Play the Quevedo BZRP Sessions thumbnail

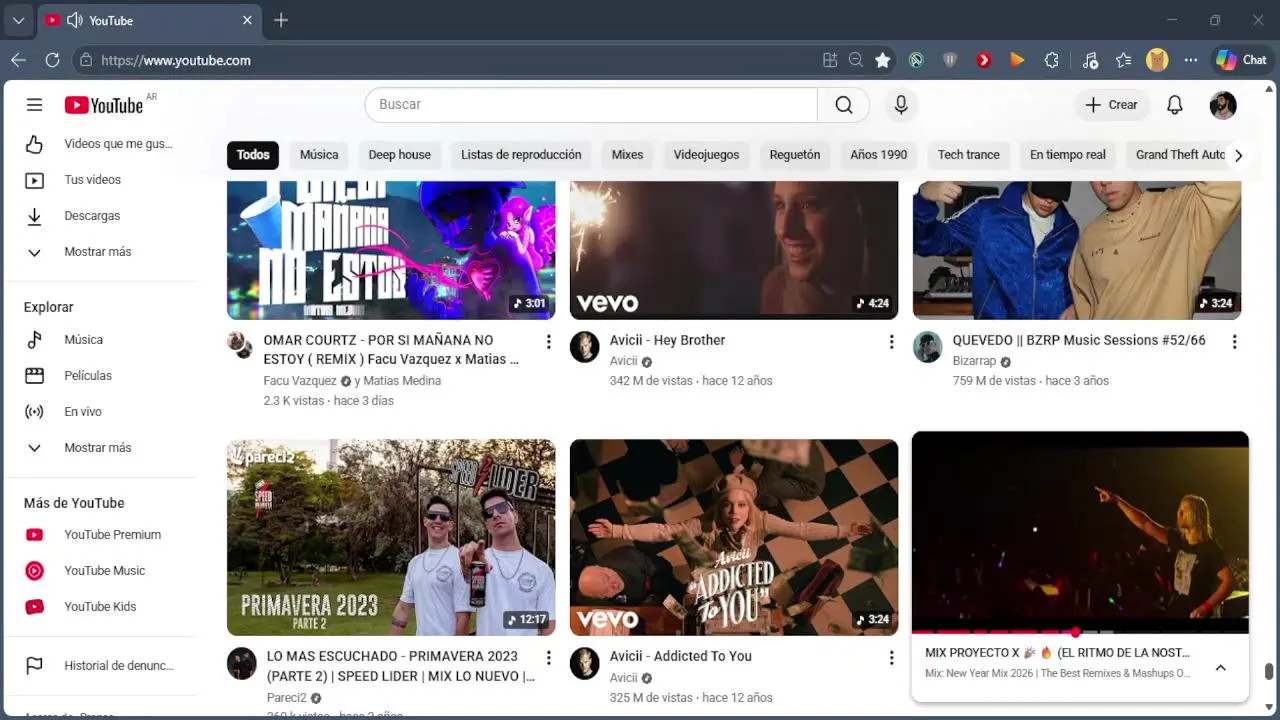click(x=1077, y=250)
